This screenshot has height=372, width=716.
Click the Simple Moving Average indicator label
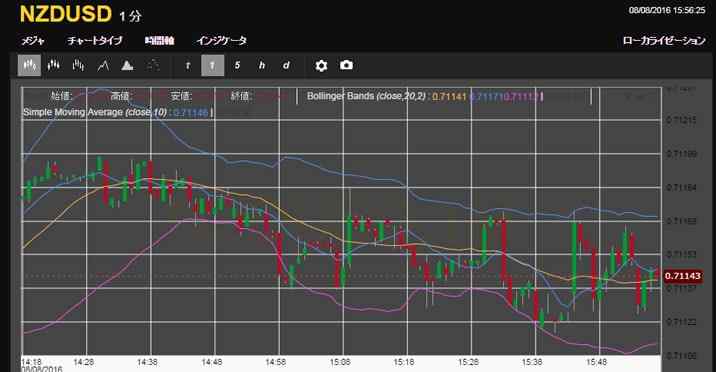point(95,112)
